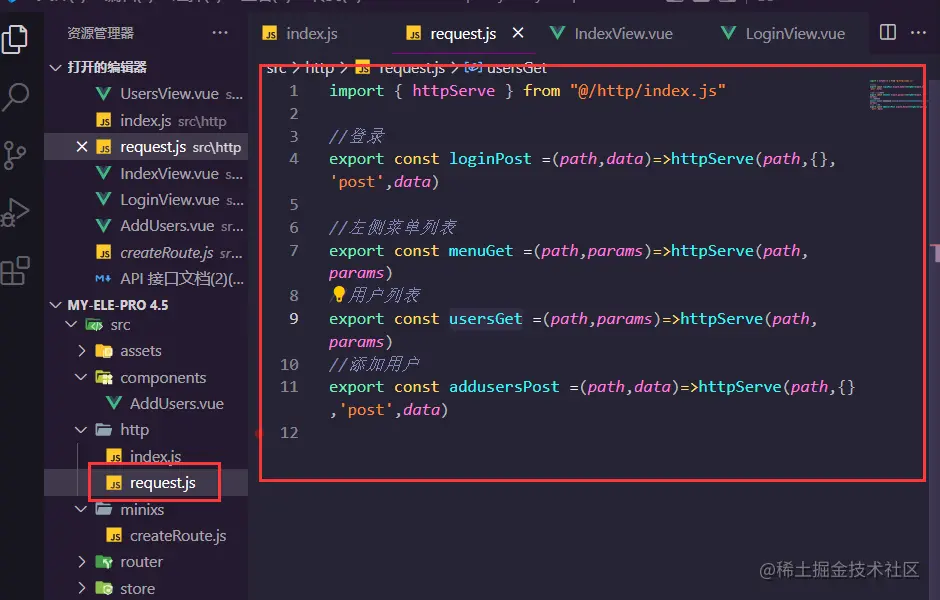Screen dimensions: 940x600
Task: Switch to the LoginView.vue tab
Action: tap(783, 34)
